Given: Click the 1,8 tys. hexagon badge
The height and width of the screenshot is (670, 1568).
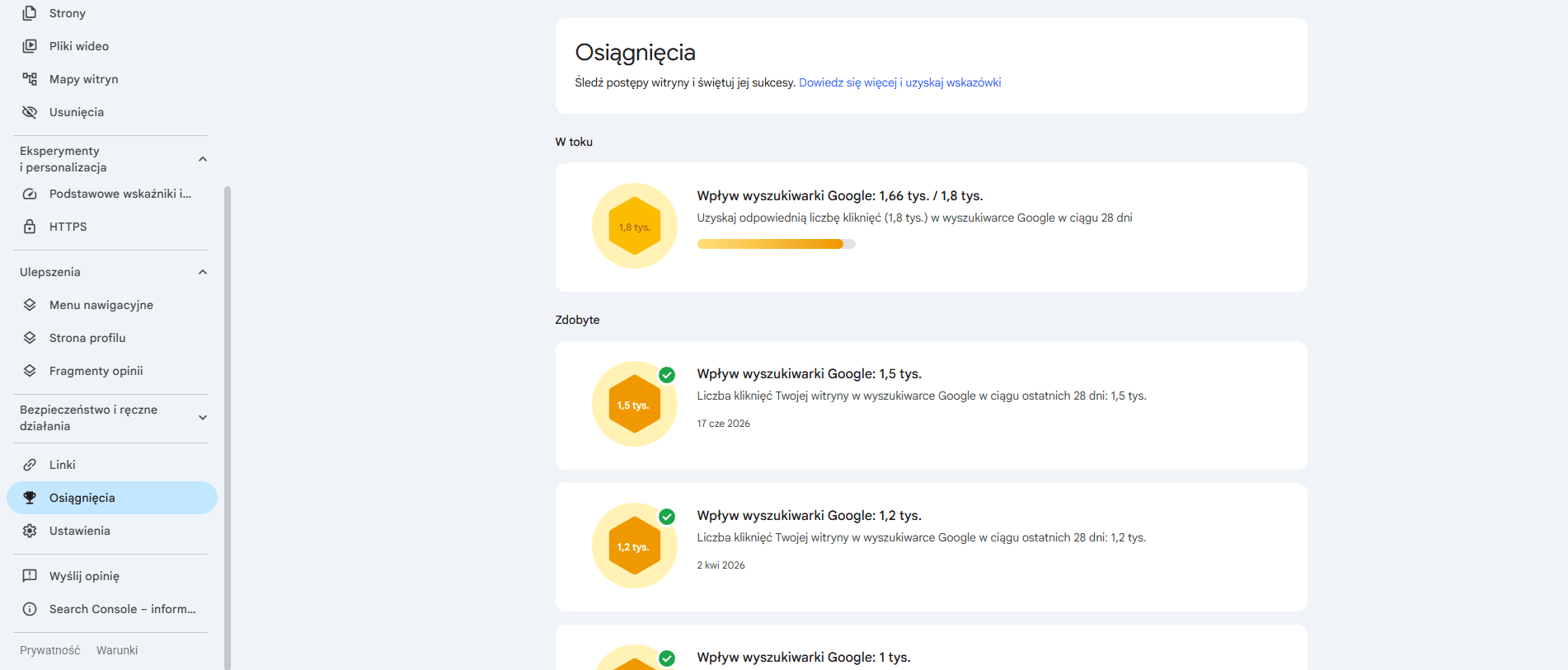Looking at the screenshot, I should coord(635,227).
